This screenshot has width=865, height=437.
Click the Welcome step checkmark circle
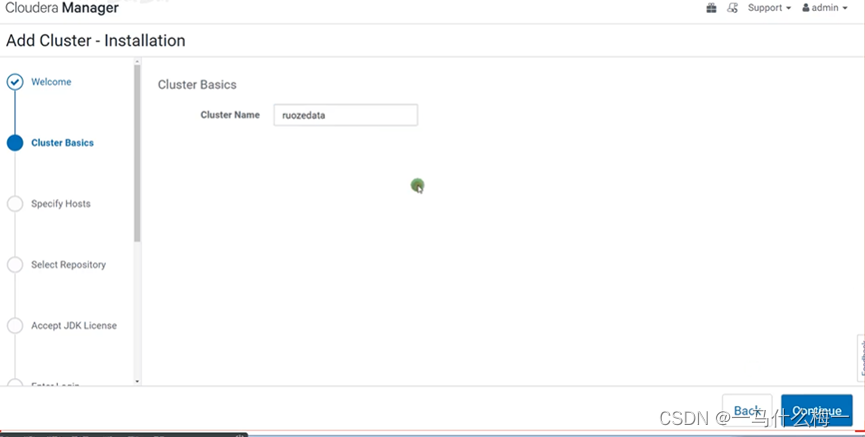point(15,82)
